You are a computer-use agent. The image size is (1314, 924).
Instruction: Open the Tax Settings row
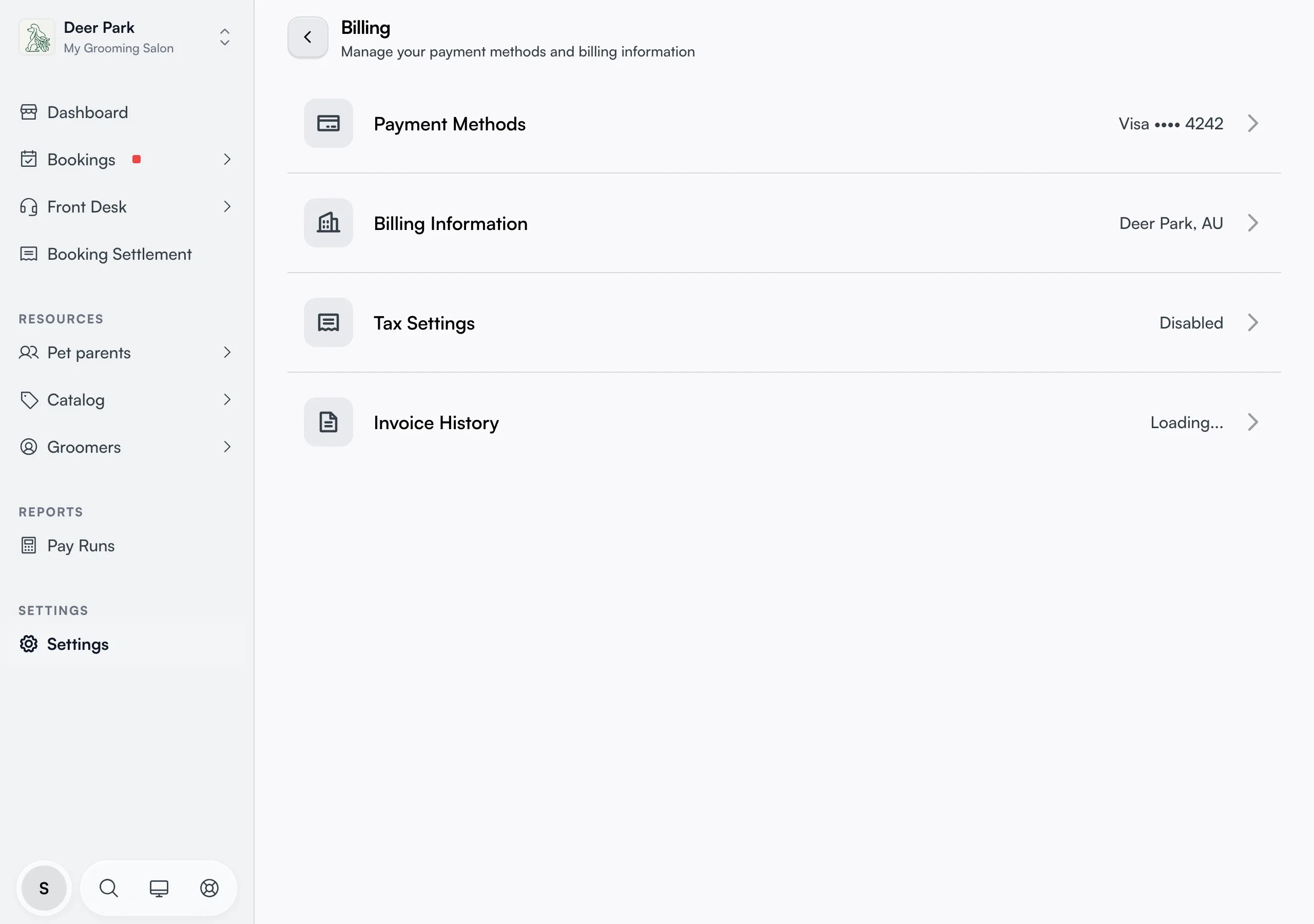(x=784, y=323)
